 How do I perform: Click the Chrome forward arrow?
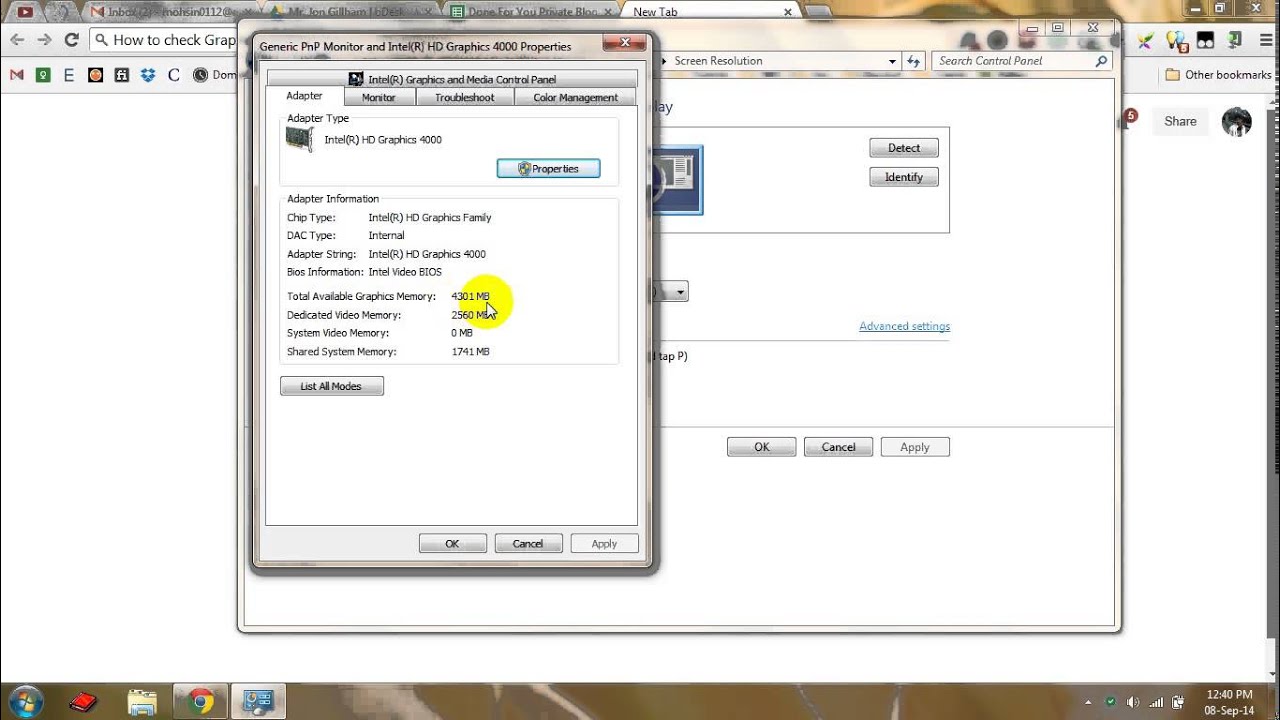point(44,40)
